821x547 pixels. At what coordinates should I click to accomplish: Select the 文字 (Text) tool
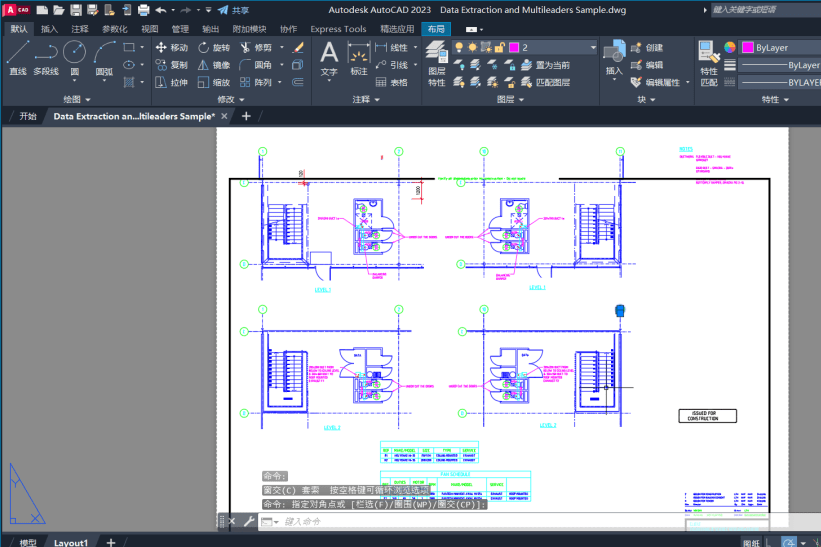point(329,59)
